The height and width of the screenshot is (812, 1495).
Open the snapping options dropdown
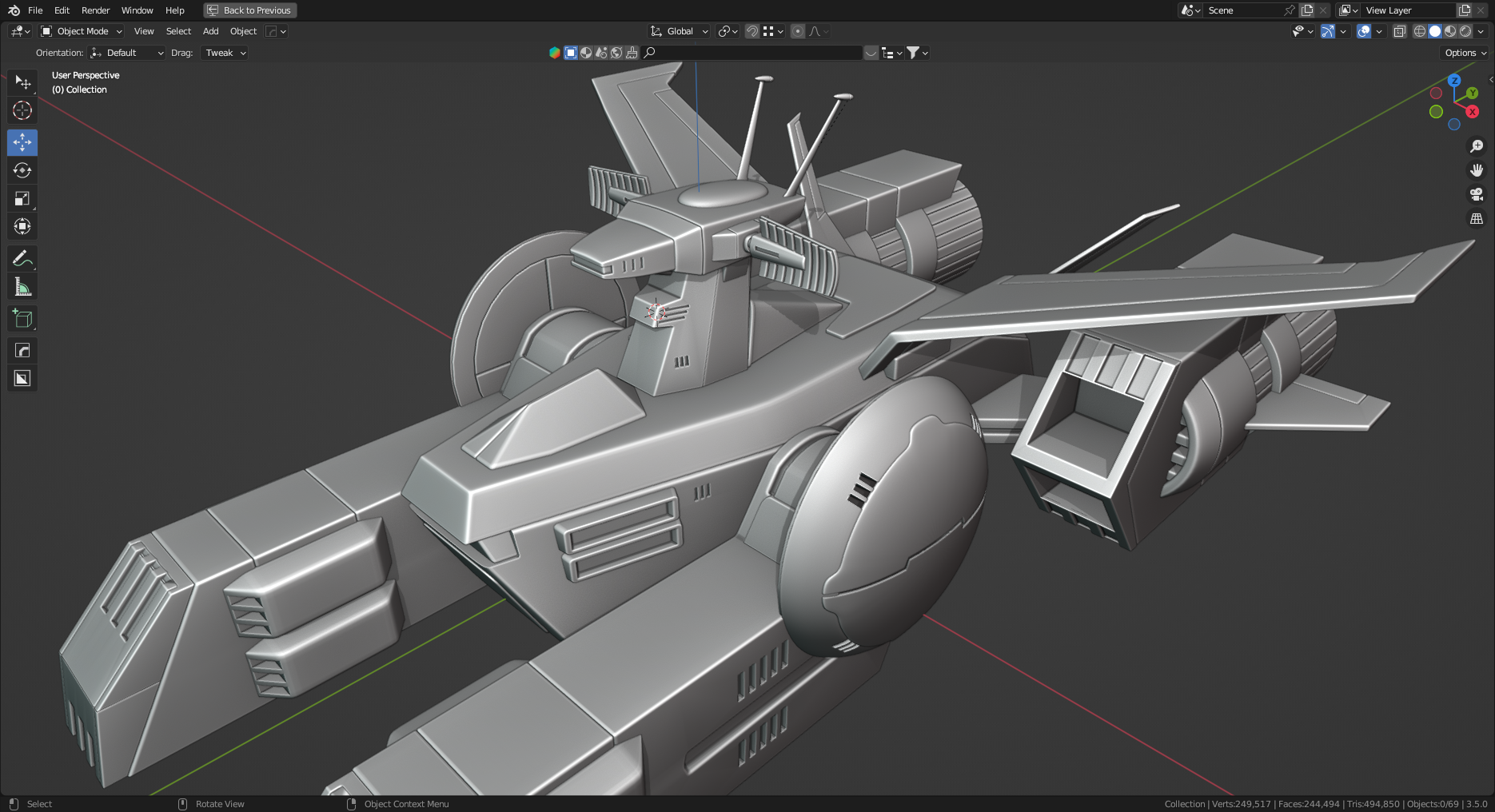coord(772,31)
